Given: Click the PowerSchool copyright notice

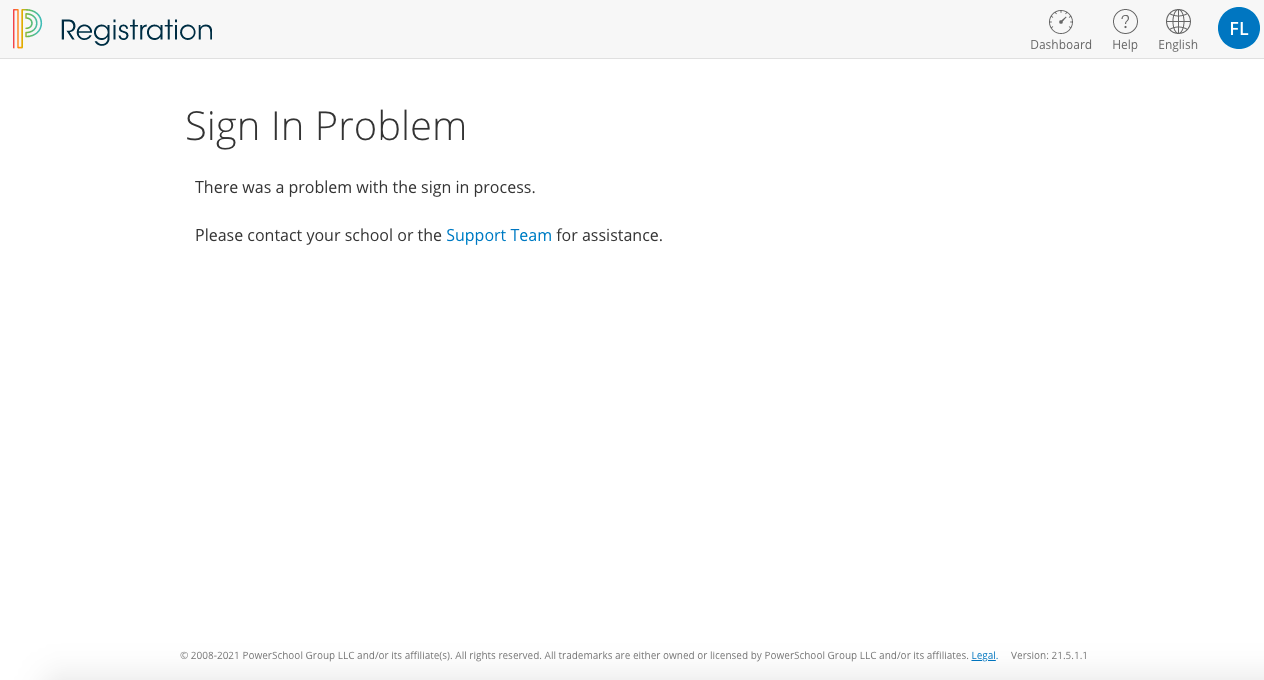Looking at the screenshot, I should (315, 656).
